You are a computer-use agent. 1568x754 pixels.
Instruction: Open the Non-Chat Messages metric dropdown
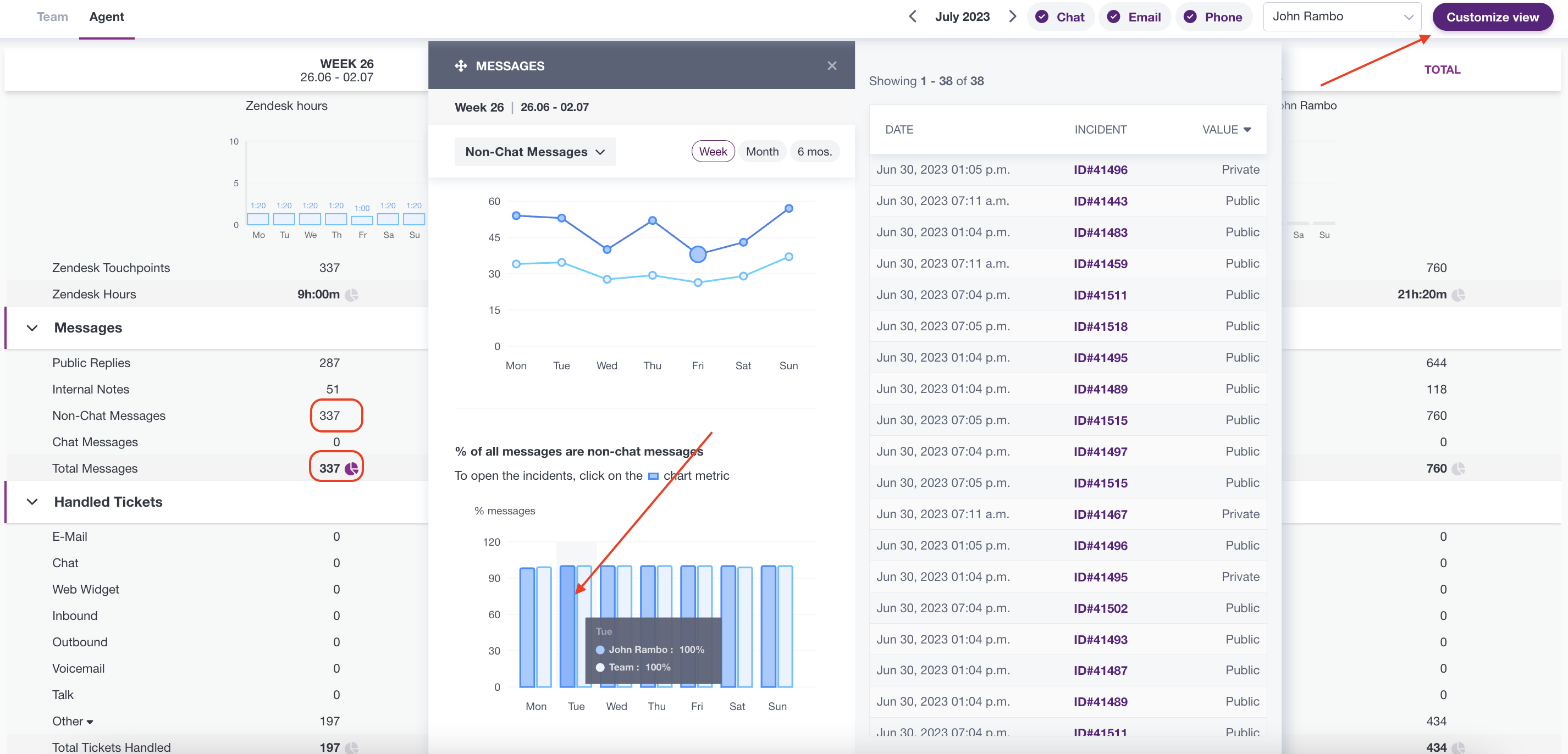tap(534, 152)
